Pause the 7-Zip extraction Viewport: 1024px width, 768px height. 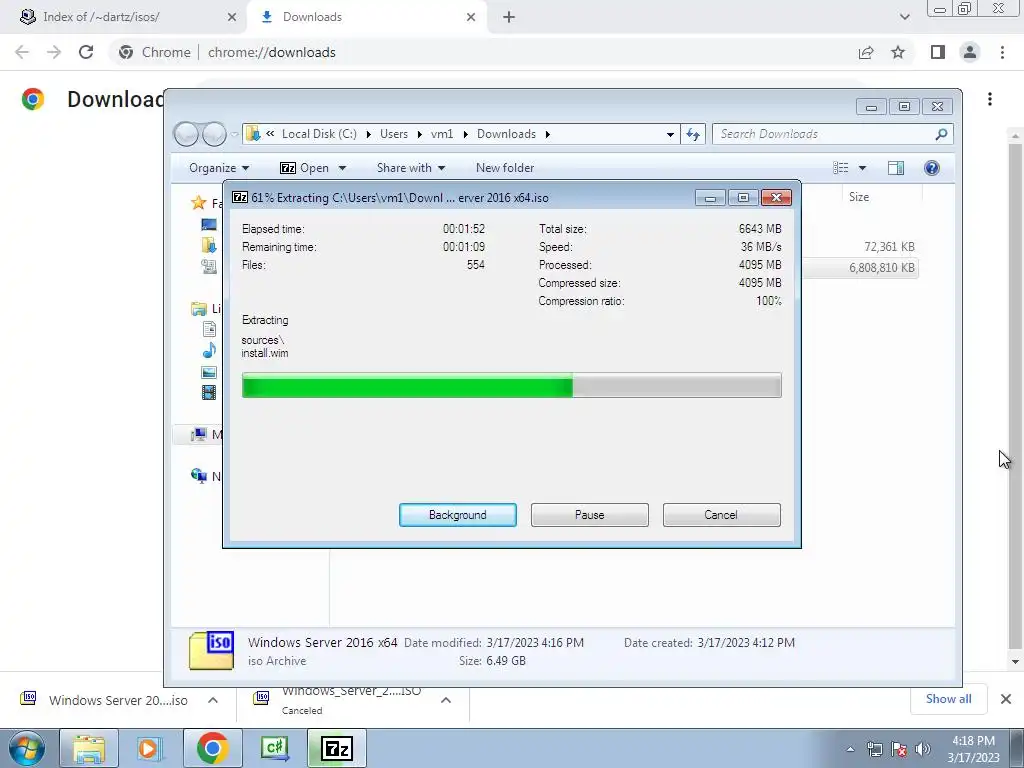click(x=589, y=515)
